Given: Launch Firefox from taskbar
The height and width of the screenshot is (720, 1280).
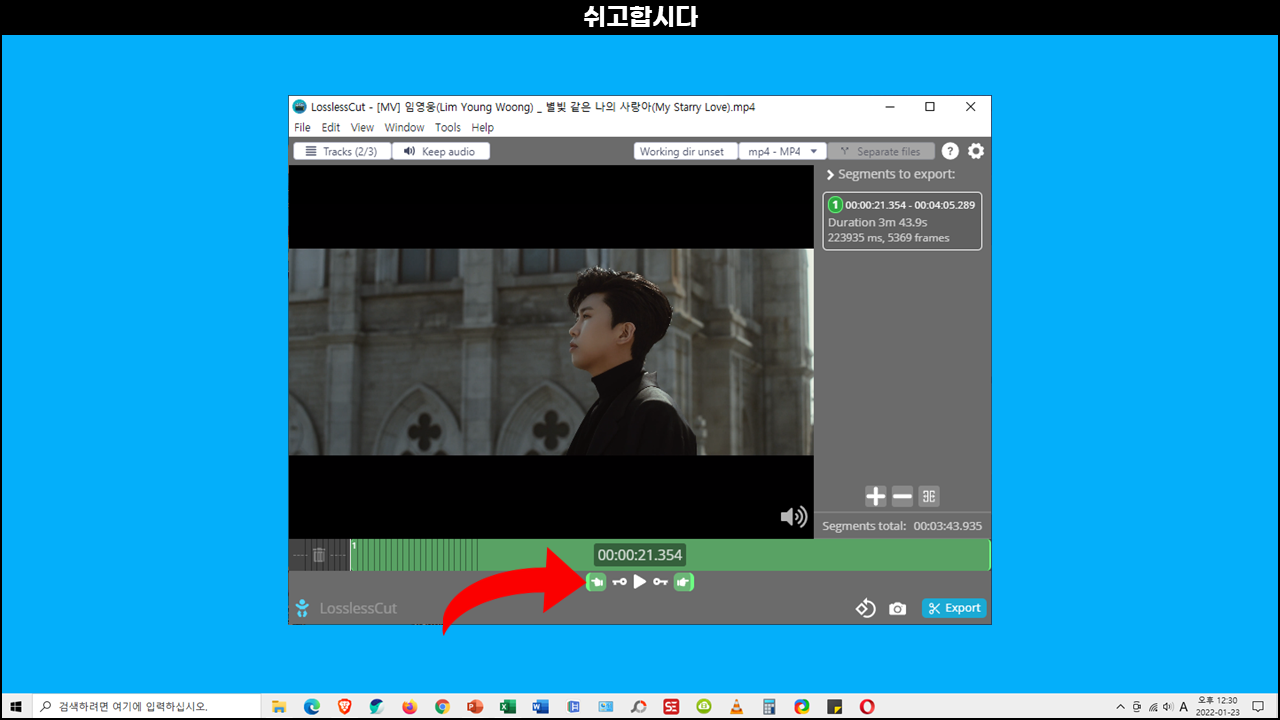Looking at the screenshot, I should pyautogui.click(x=409, y=706).
